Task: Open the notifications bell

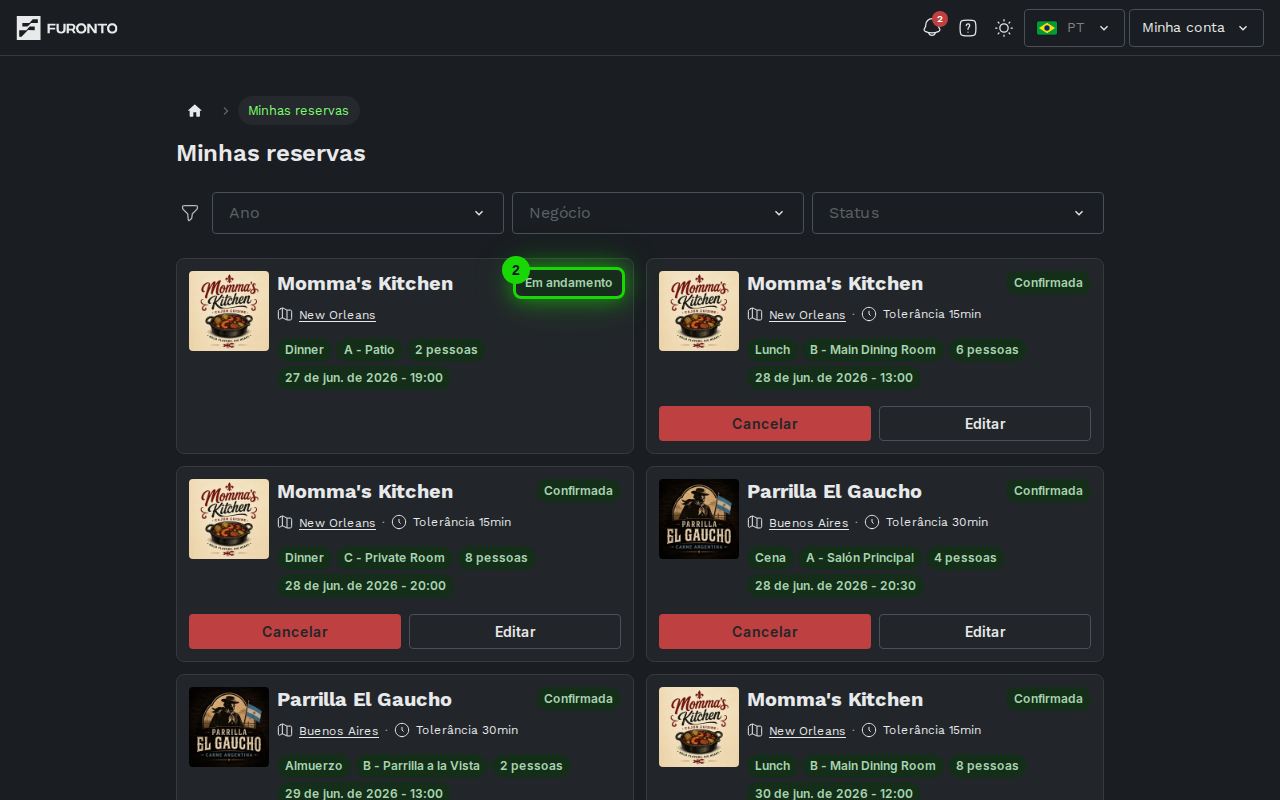Action: (932, 28)
